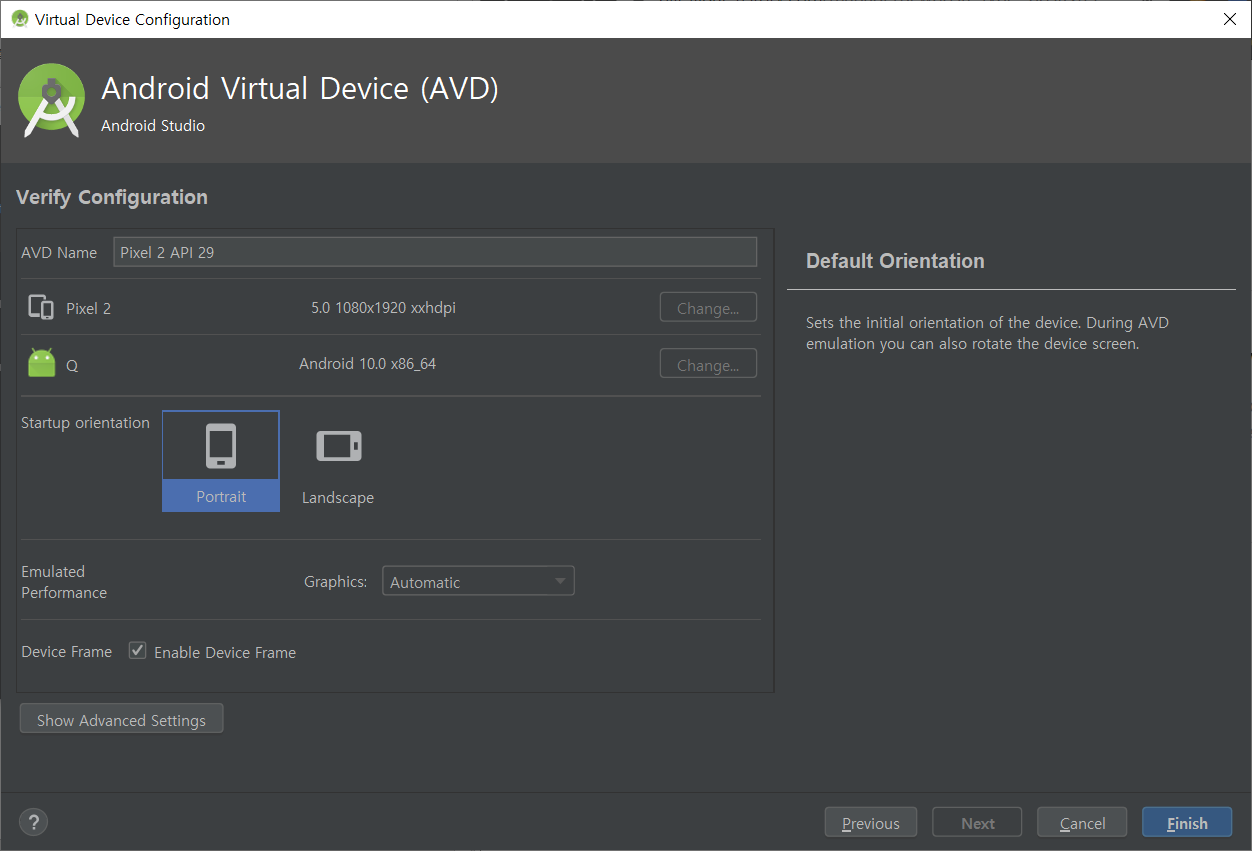Image resolution: width=1252 pixels, height=851 pixels.
Task: Click the 'Q' release name text
Action: 72,366
